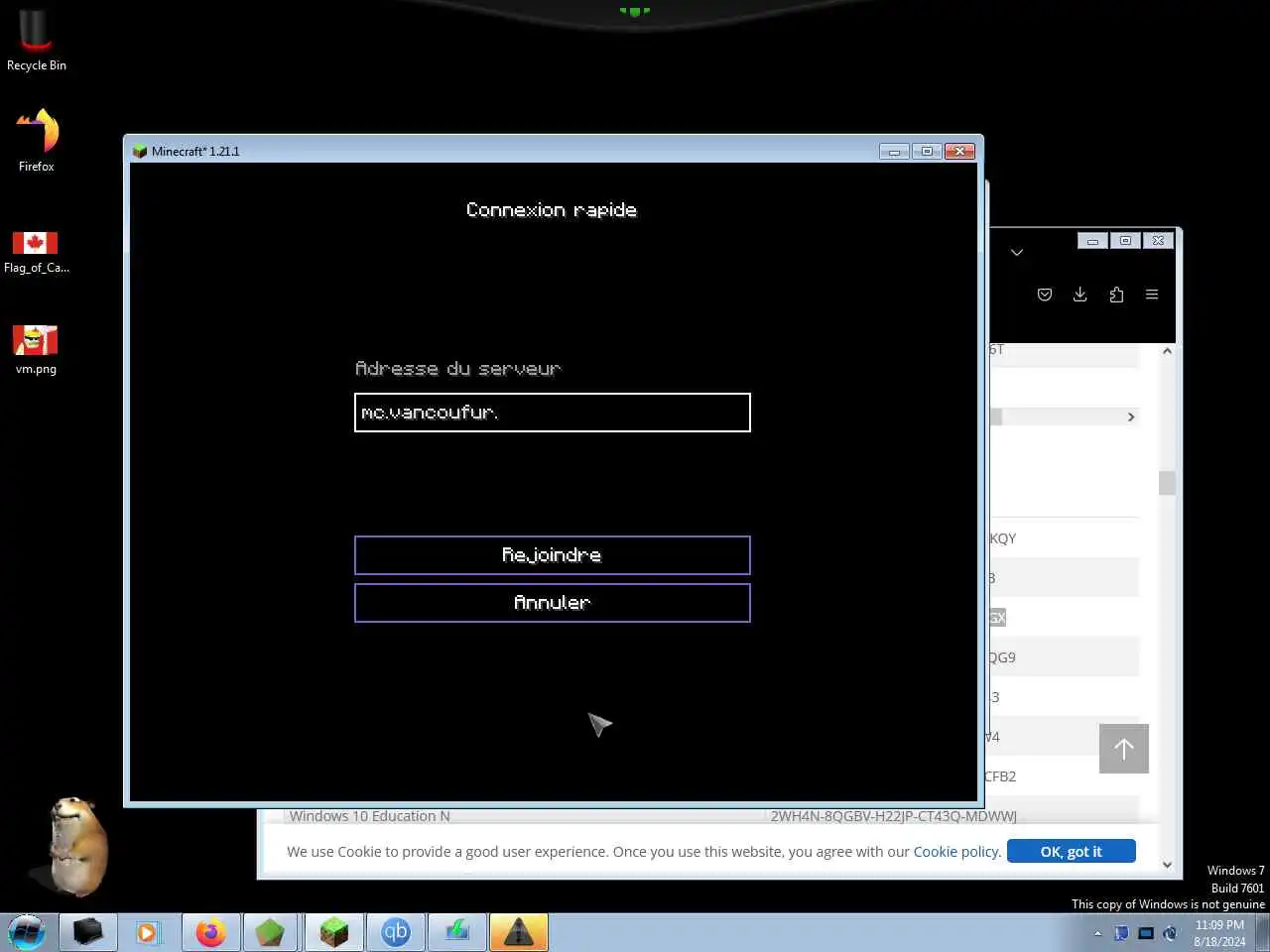The height and width of the screenshot is (952, 1270).
Task: Click the action center flag tray icon
Action: pyautogui.click(x=1121, y=933)
